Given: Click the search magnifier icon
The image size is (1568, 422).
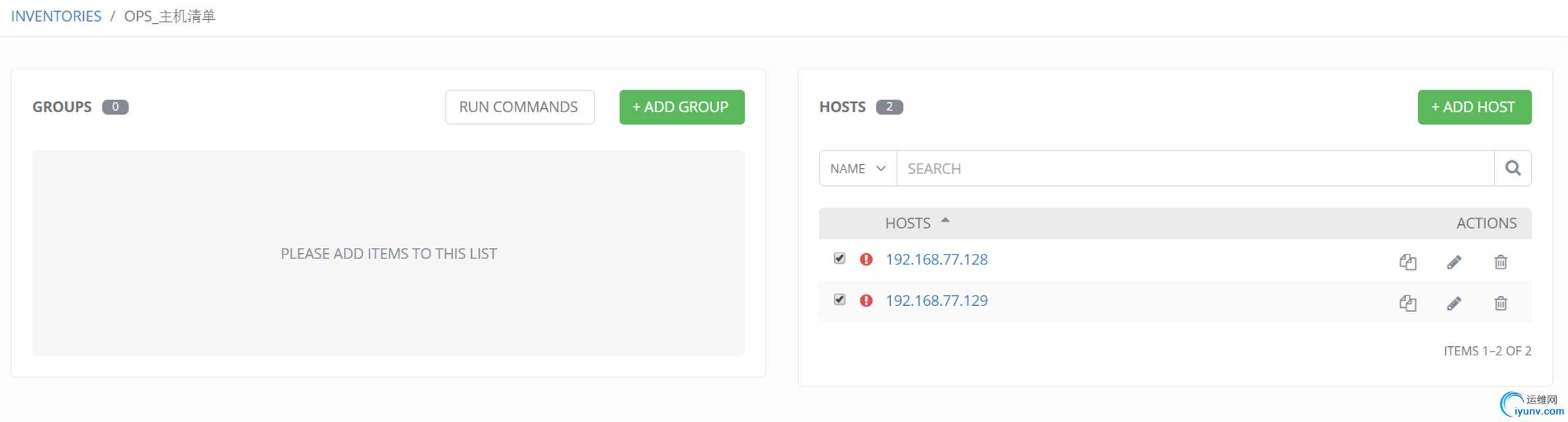Looking at the screenshot, I should (1513, 168).
